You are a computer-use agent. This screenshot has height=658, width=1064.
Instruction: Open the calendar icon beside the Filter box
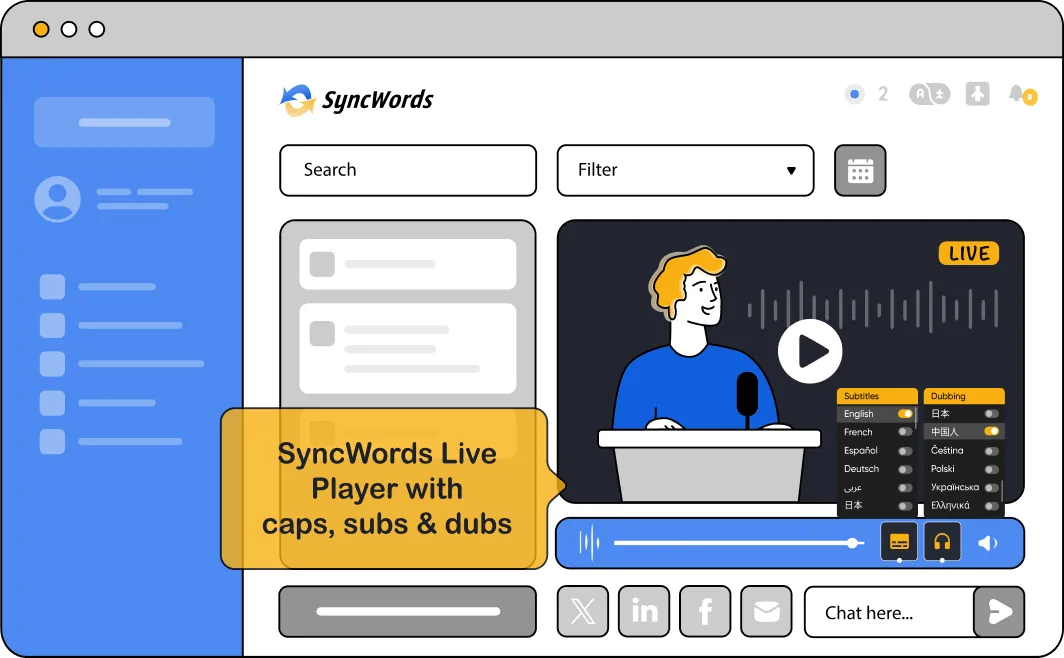859,170
